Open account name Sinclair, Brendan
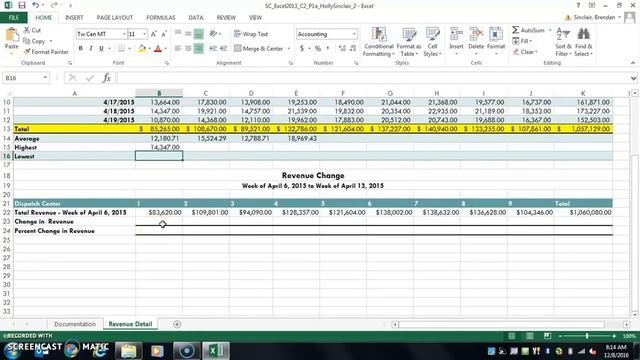Screen dimensions: 640x360 coord(594,18)
